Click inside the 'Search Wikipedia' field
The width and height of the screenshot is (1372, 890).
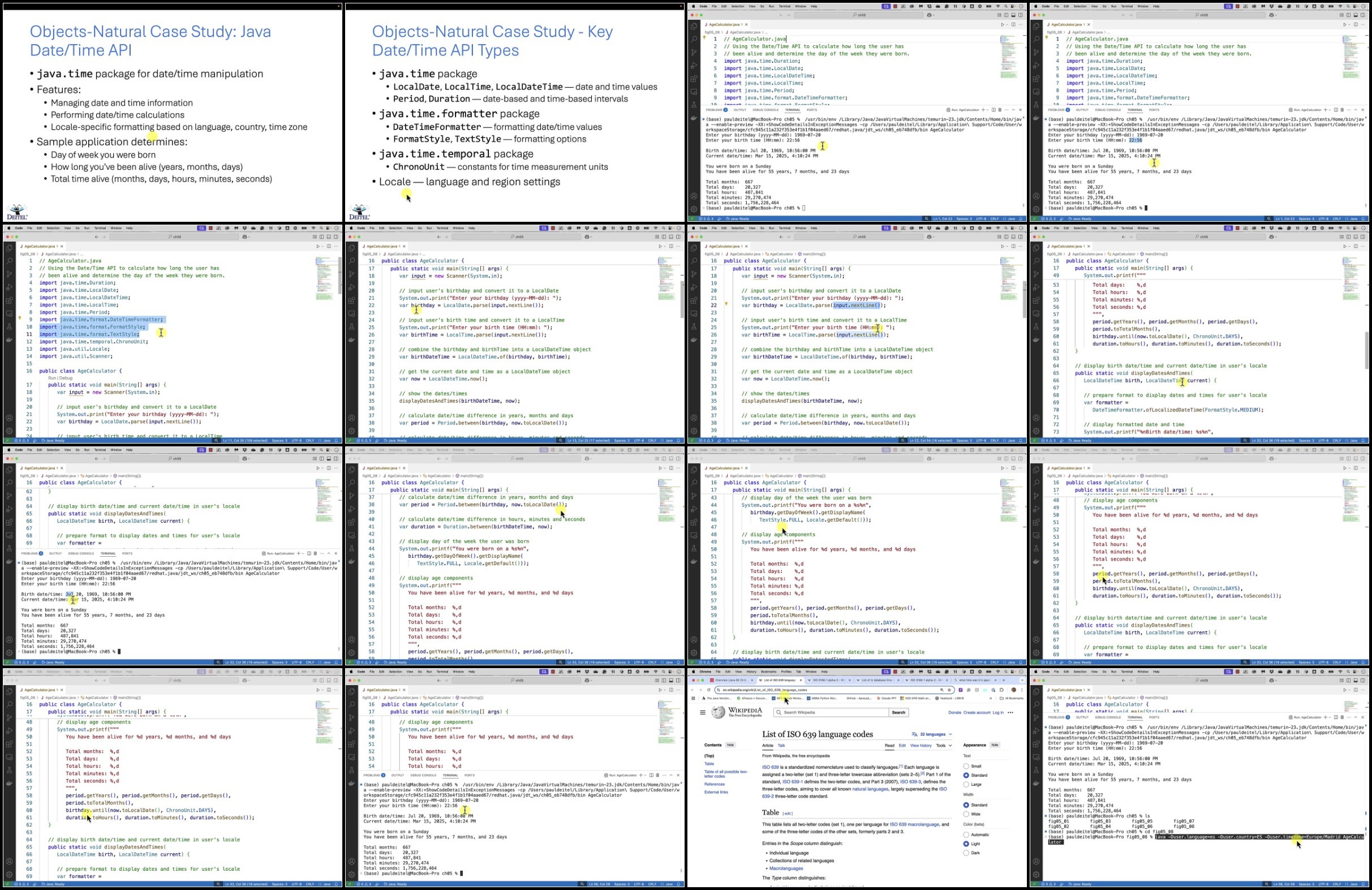pyautogui.click(x=831, y=712)
